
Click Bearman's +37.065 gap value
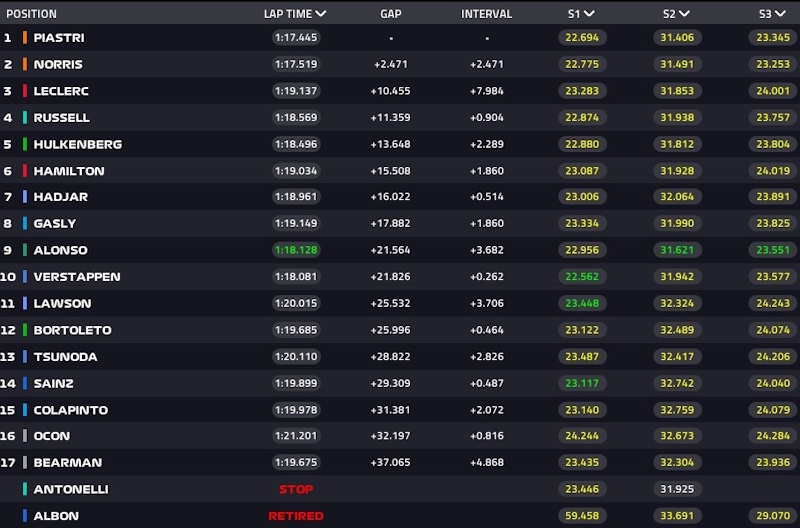click(x=391, y=463)
